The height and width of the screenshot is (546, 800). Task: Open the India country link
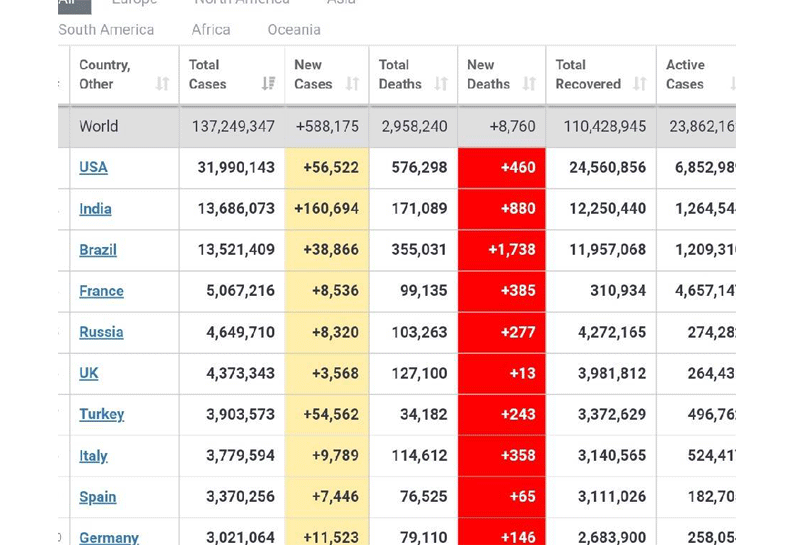tap(95, 209)
